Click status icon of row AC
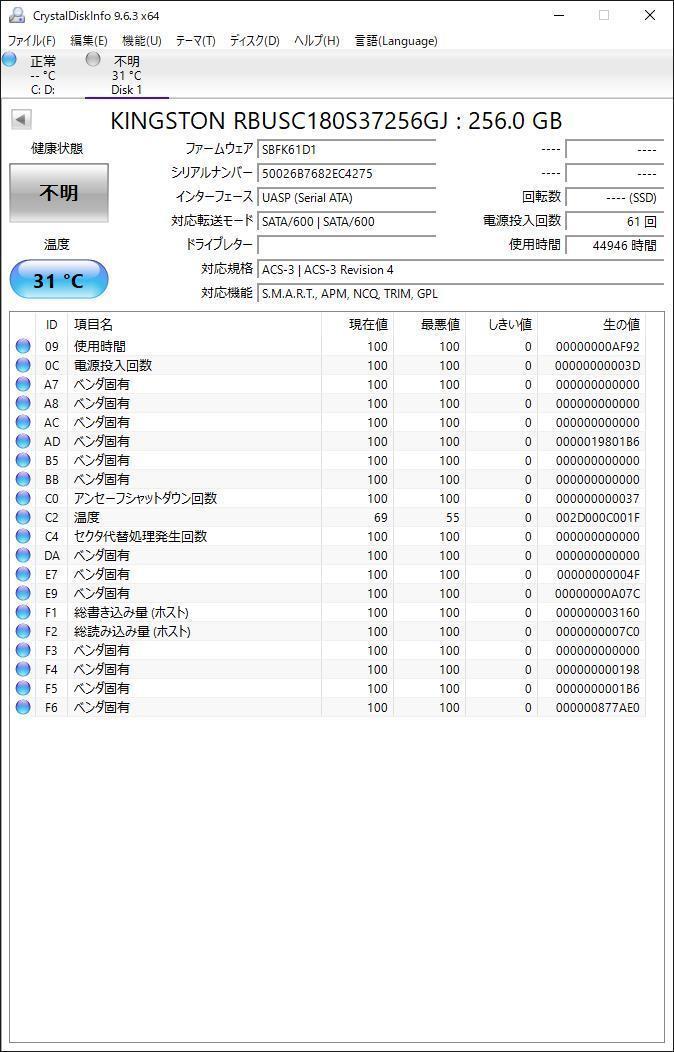Screen dimensions: 674x1052 (23, 422)
